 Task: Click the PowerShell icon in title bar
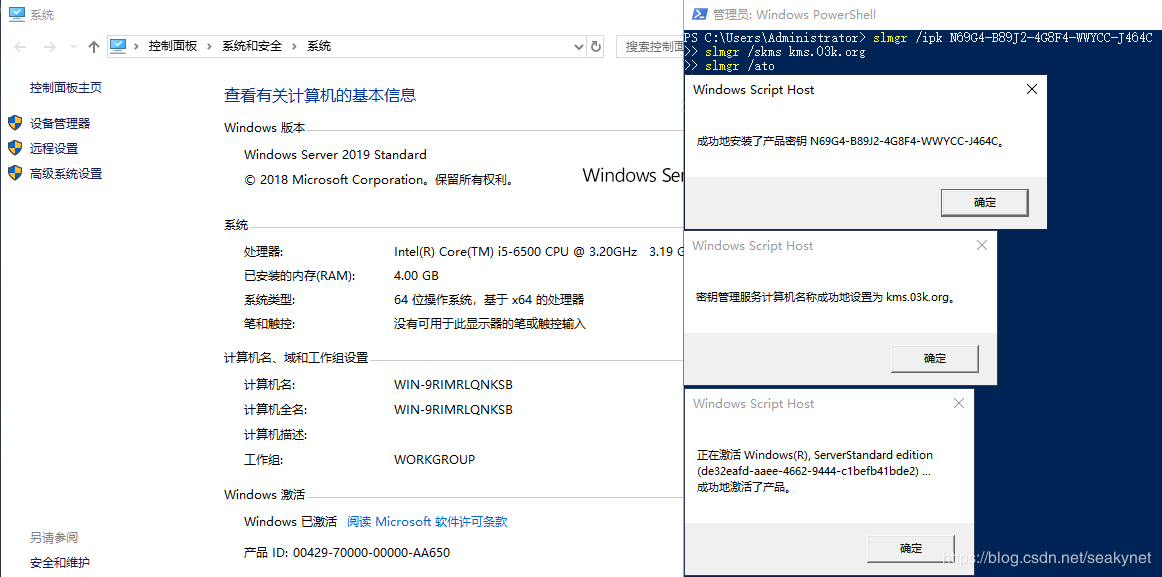pyautogui.click(x=698, y=14)
